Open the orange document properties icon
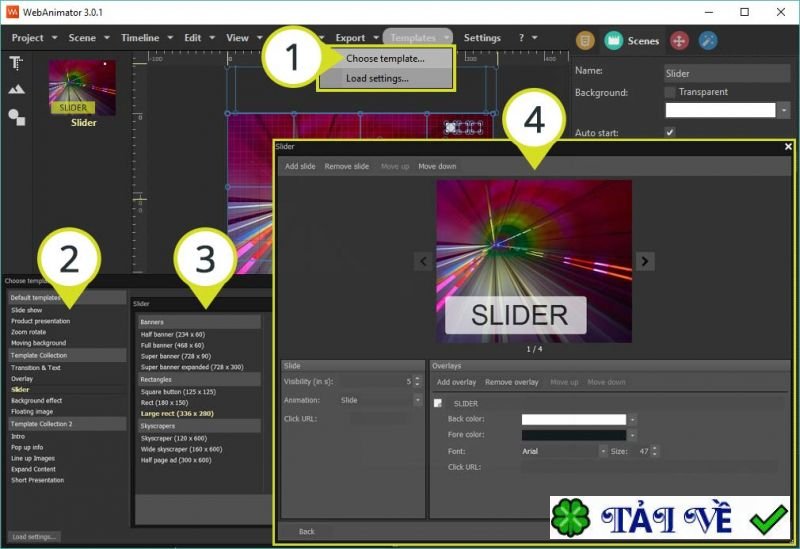800x549 pixels. [587, 40]
